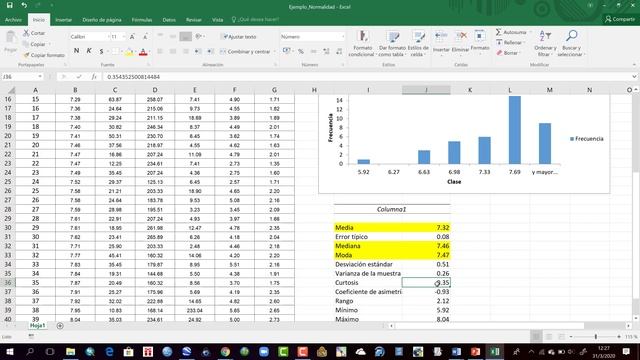The height and width of the screenshot is (360, 640).
Task: Apply yellow fill color to cell
Action: [x=129, y=51]
